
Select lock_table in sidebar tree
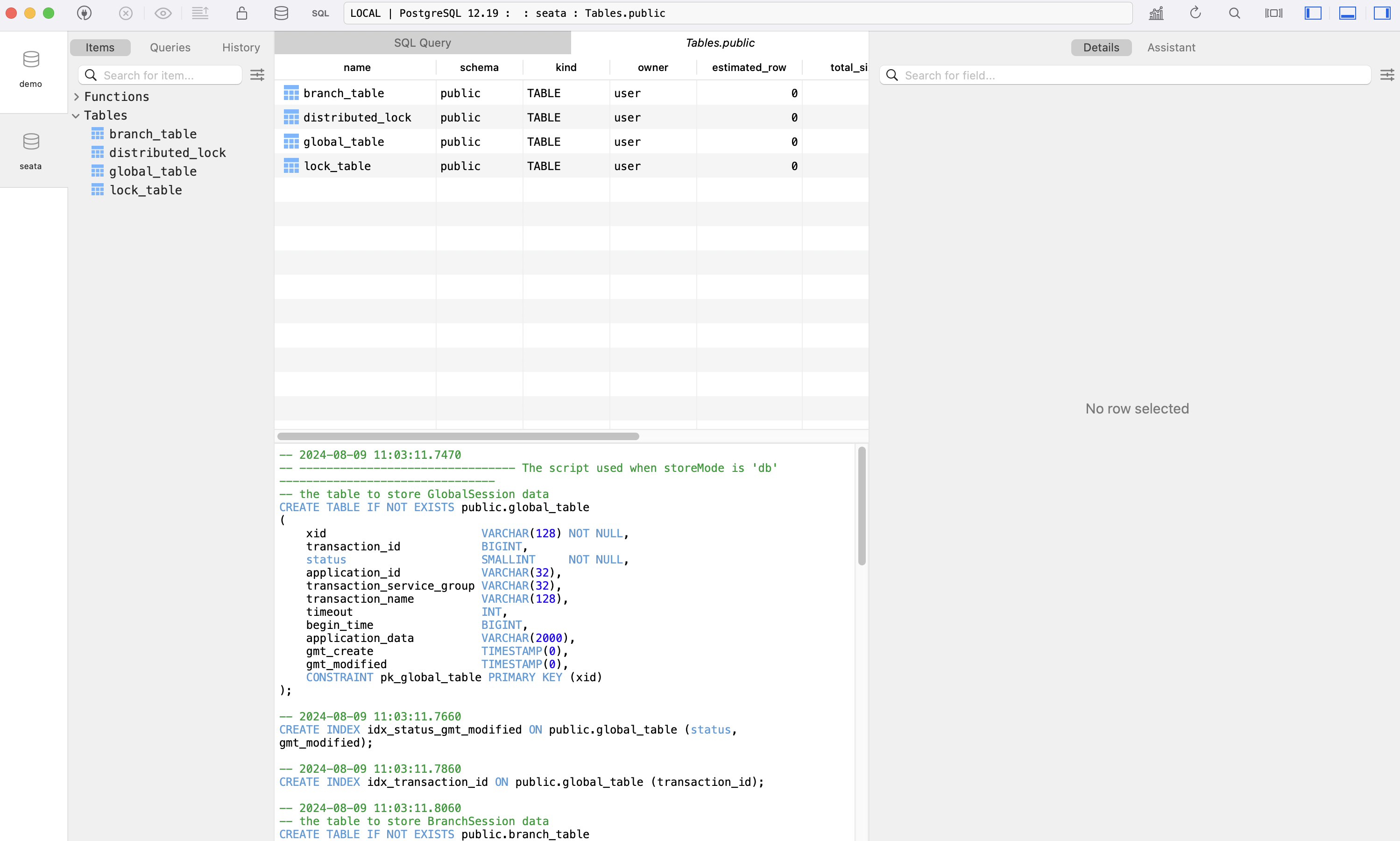point(146,191)
